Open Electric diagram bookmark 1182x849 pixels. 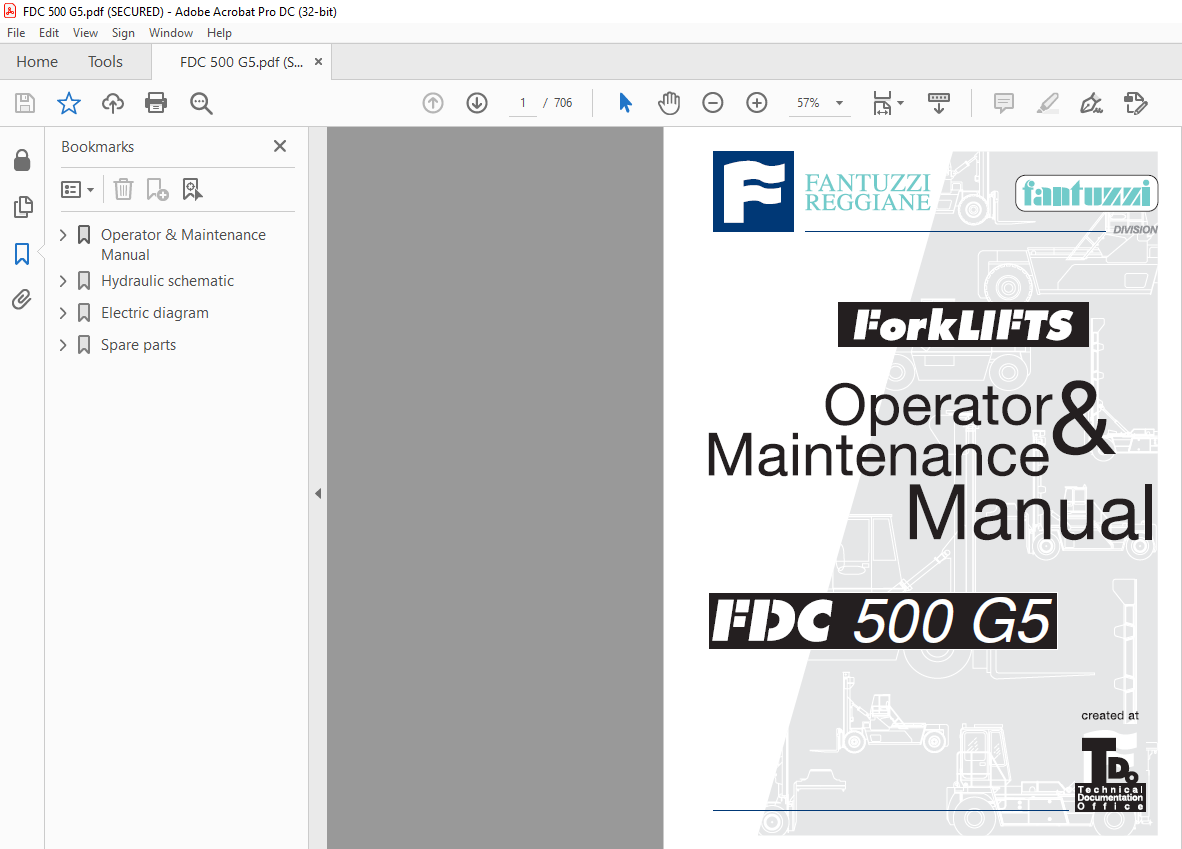[x=155, y=313]
